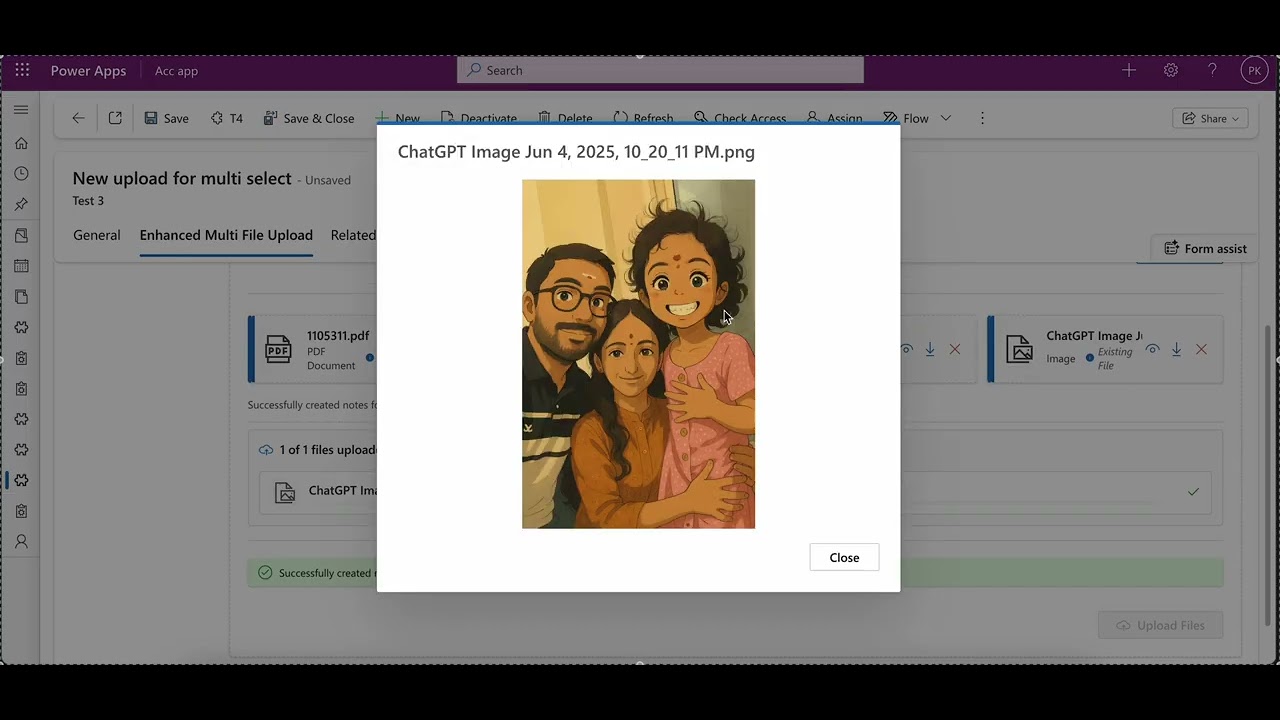Click Save in the command bar
Viewport: 1280px width, 720px height.
tap(166, 118)
